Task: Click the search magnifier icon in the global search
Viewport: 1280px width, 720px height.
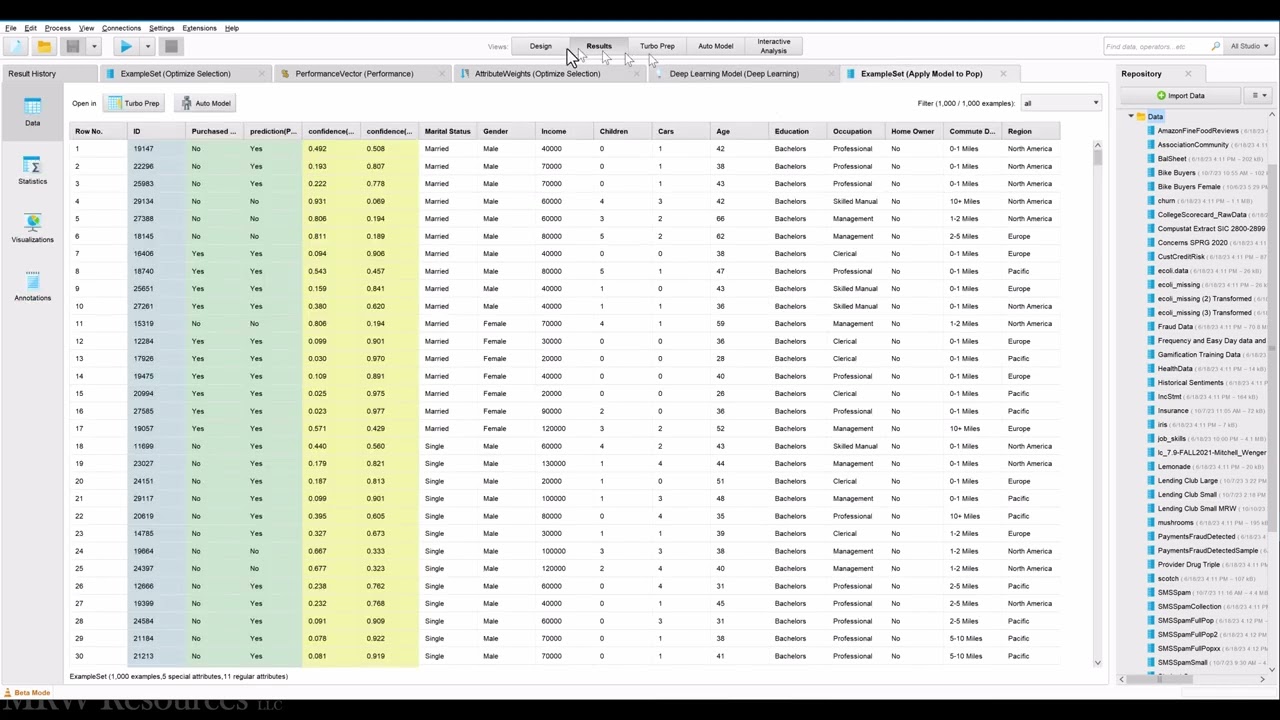Action: click(x=1215, y=46)
